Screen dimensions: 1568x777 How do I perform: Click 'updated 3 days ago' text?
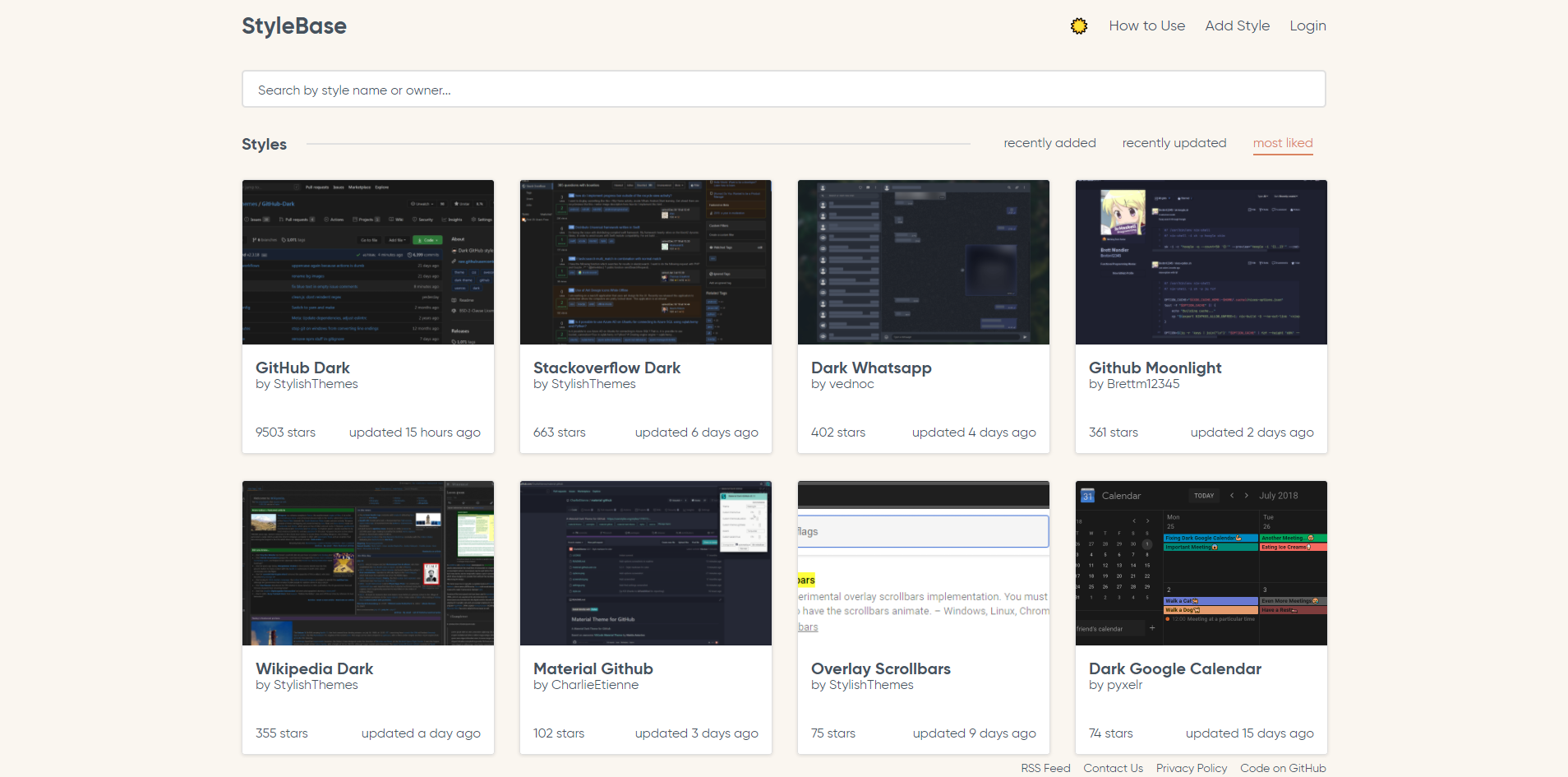pos(696,733)
